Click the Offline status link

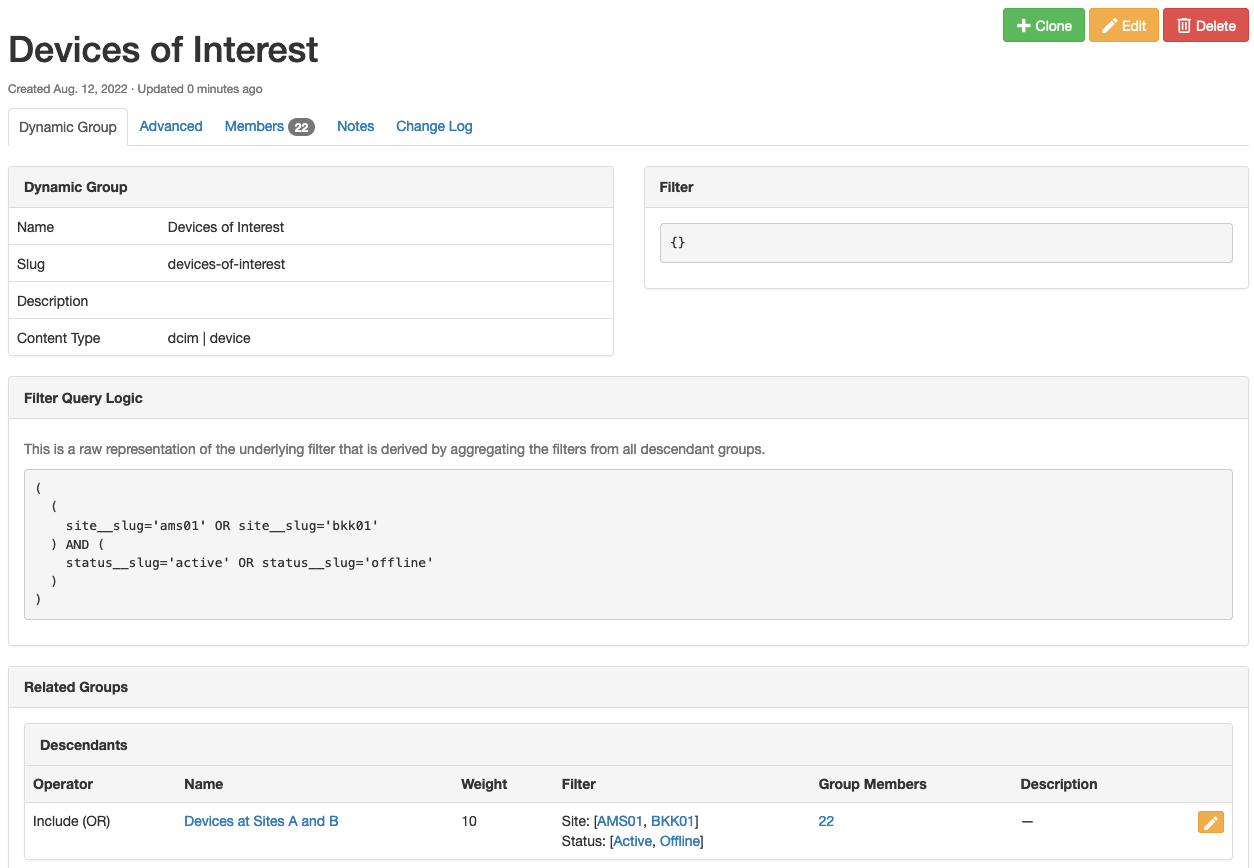click(x=680, y=841)
